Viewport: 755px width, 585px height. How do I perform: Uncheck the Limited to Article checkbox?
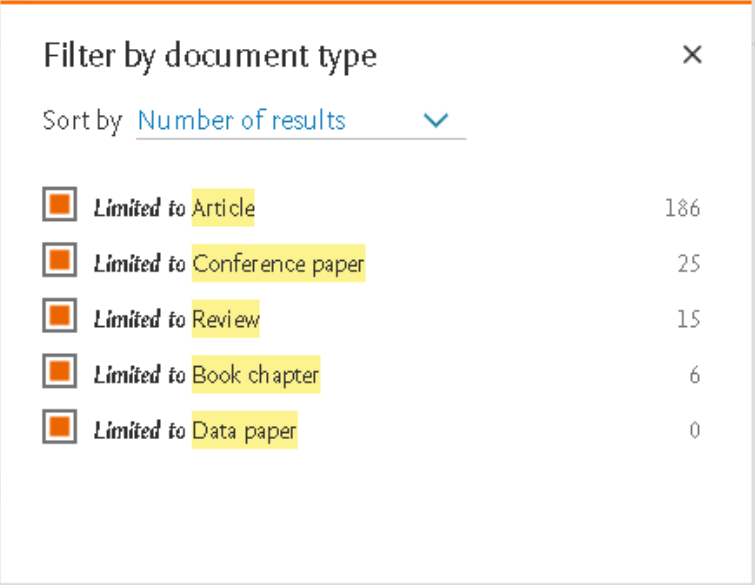point(59,205)
